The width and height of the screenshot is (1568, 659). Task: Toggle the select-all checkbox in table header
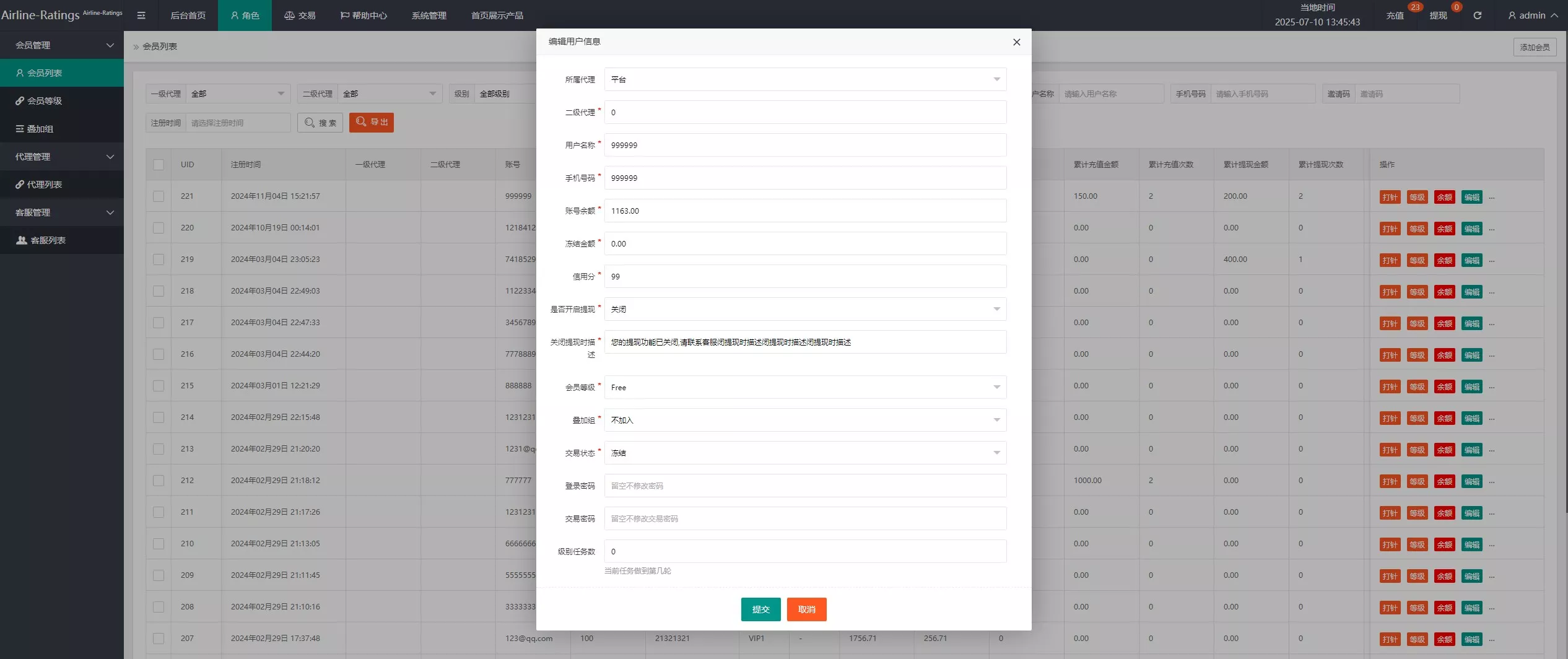pos(159,165)
